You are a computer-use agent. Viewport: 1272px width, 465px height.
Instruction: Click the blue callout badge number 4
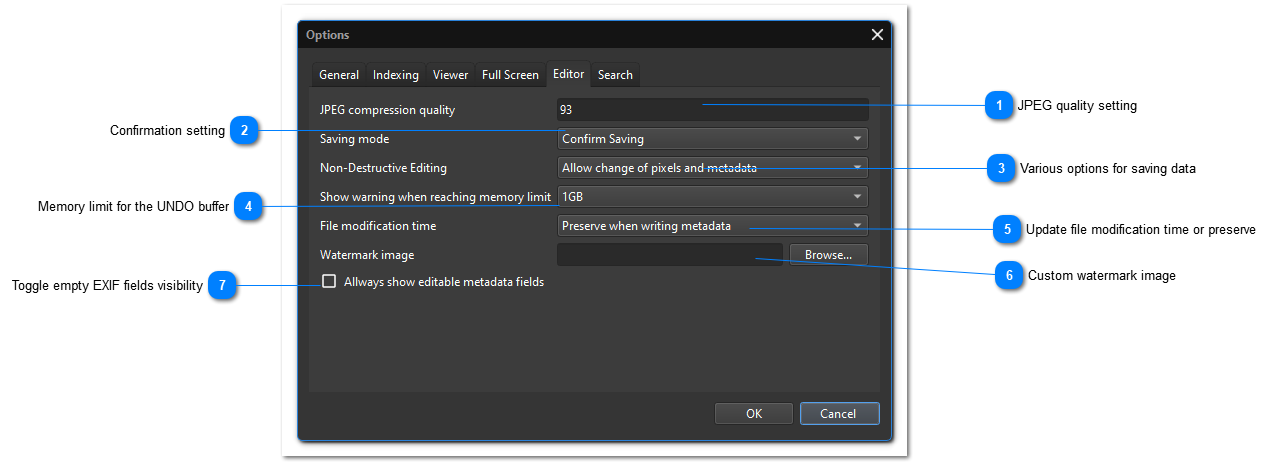click(x=248, y=206)
